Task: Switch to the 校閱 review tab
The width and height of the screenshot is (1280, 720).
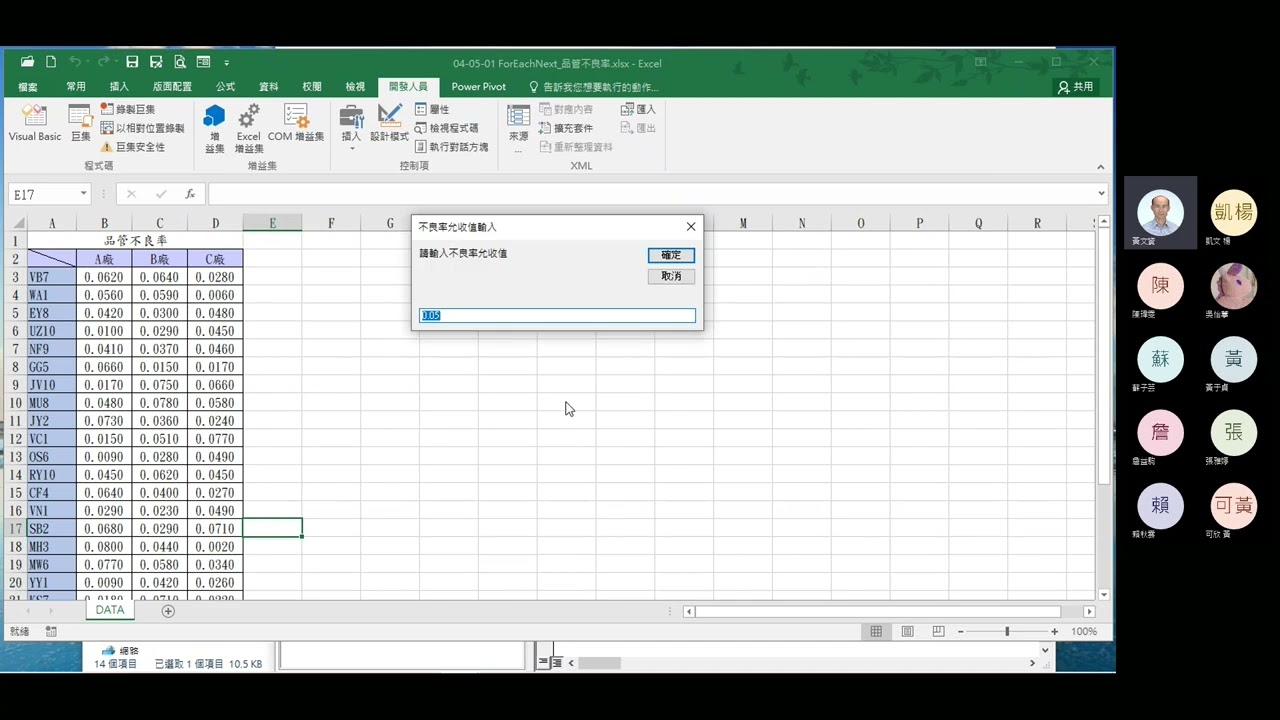Action: (x=312, y=87)
